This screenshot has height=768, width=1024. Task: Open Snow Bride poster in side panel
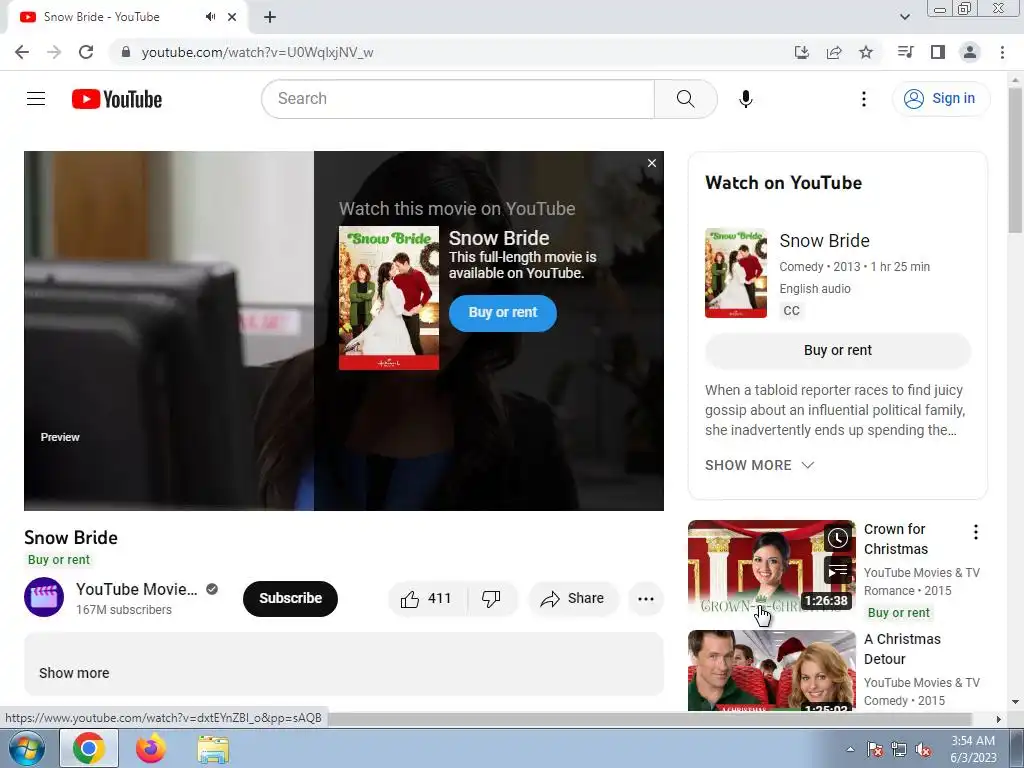tap(736, 273)
